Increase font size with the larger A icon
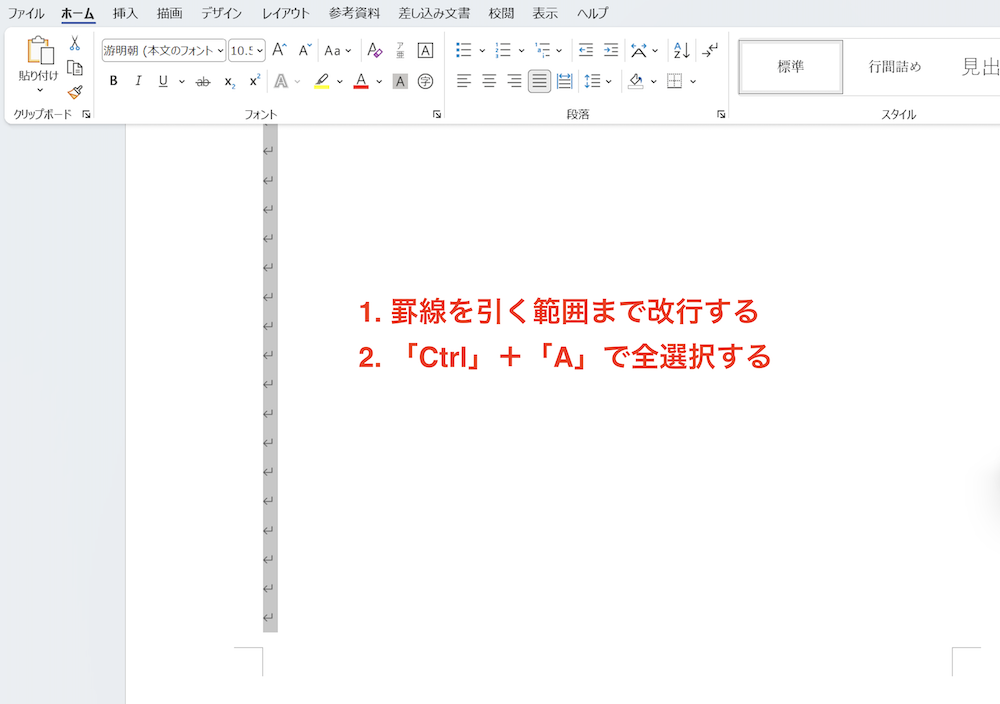Image resolution: width=1000 pixels, height=704 pixels. pos(279,50)
